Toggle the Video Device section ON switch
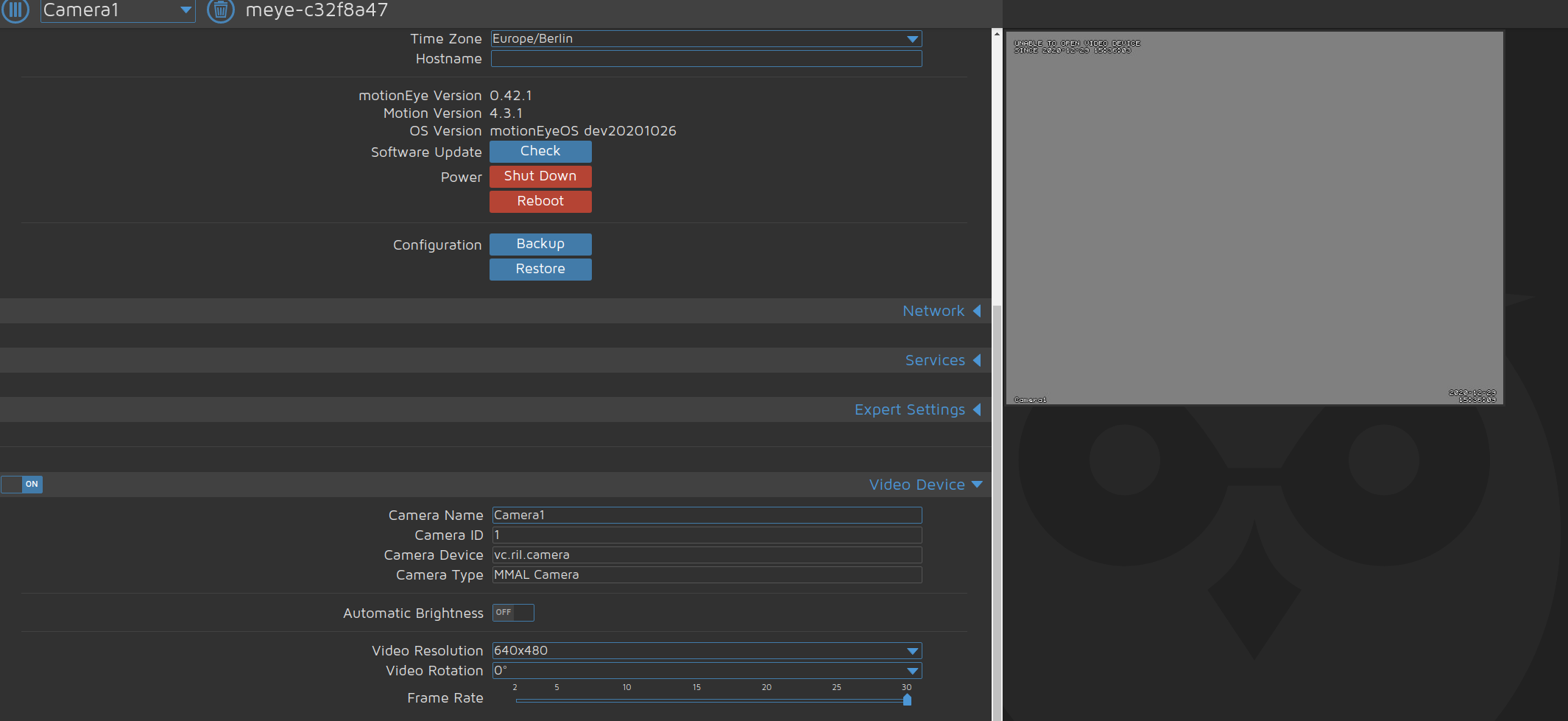 [22, 484]
